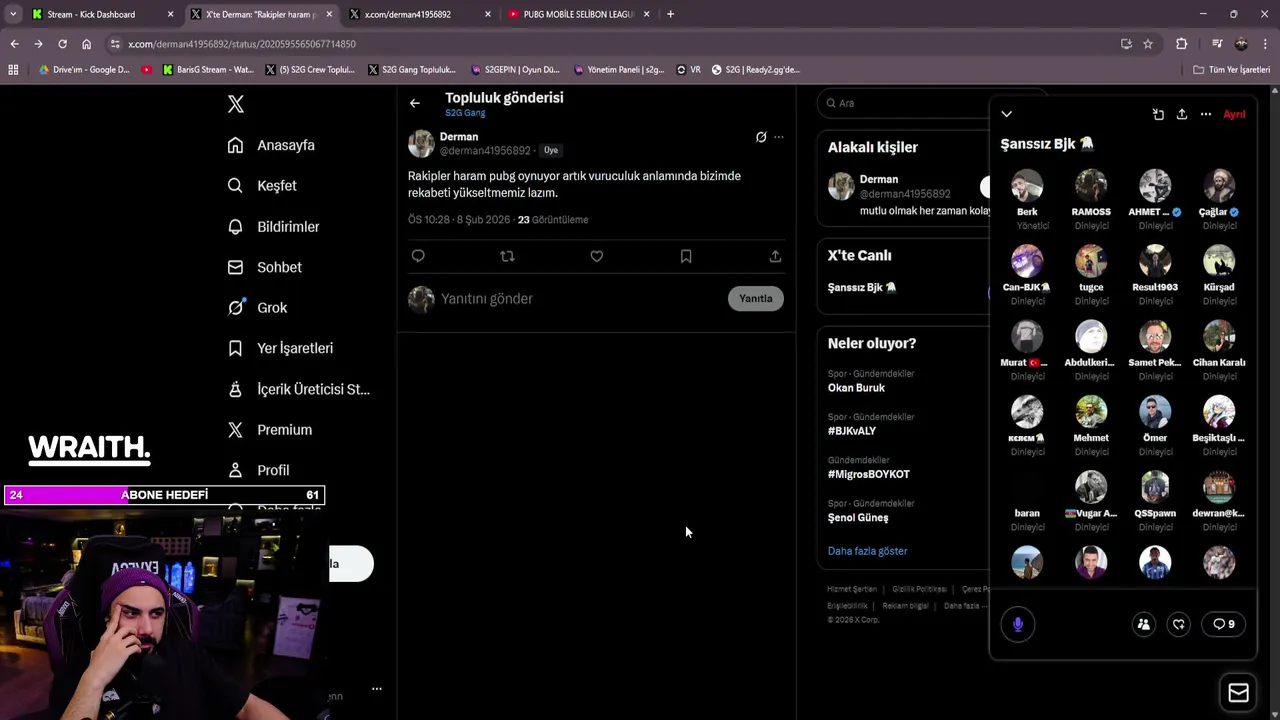The width and height of the screenshot is (1280, 720).
Task: Select tugce listener avatar
Action: click(1091, 261)
